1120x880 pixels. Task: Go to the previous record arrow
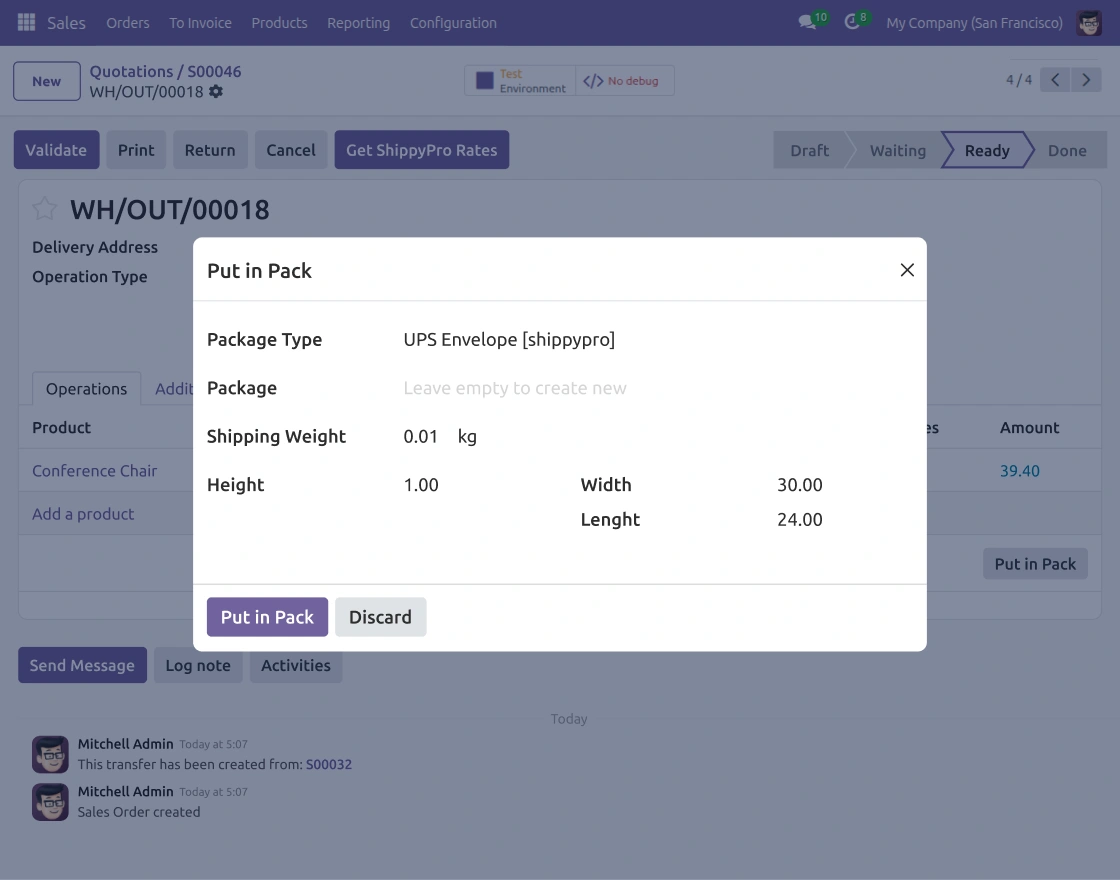1055,80
